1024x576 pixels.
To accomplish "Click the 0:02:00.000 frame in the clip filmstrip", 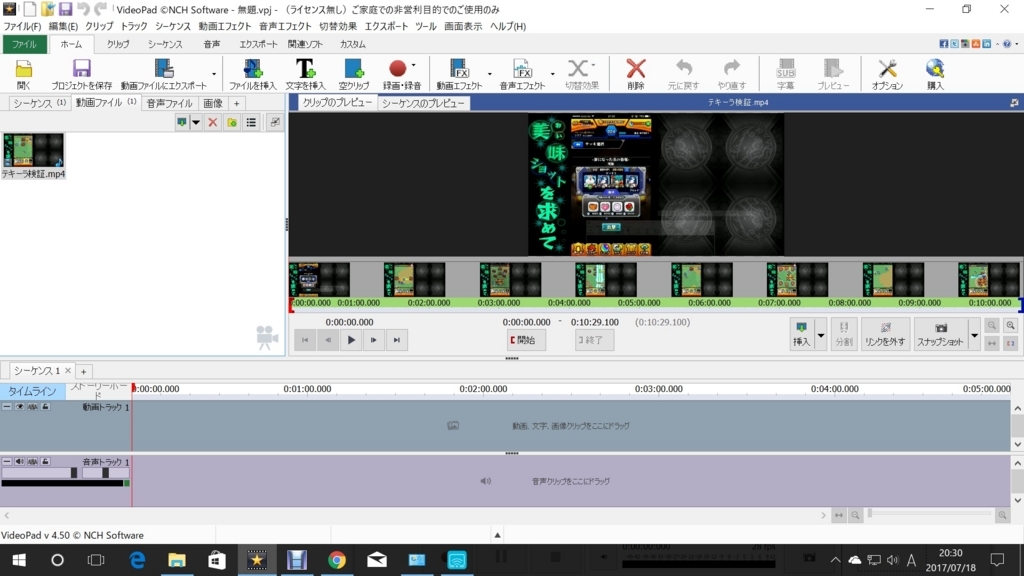I will 414,280.
